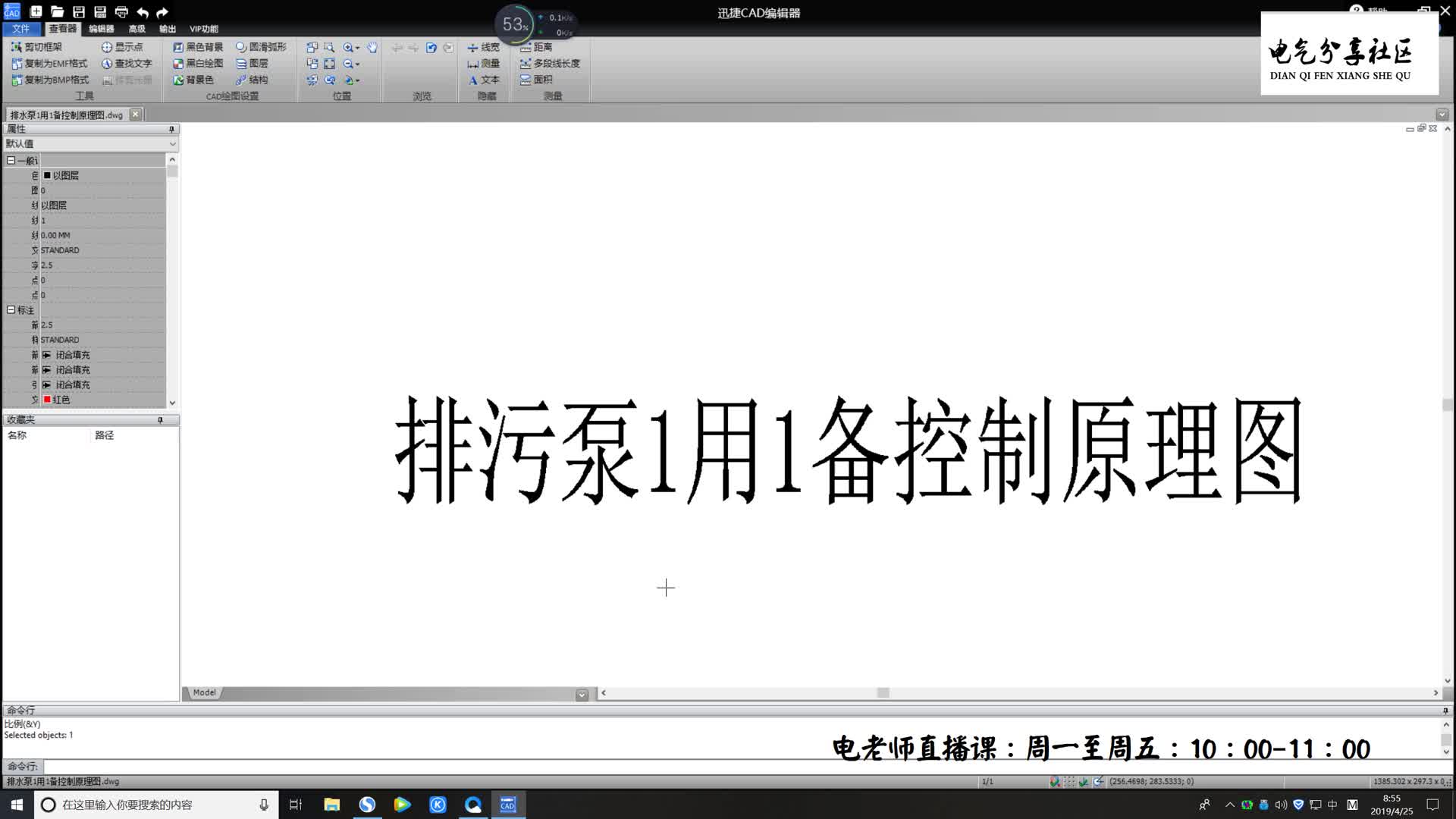Click the red 红色 color swatch
Viewport: 1456px width, 819px height.
point(47,400)
